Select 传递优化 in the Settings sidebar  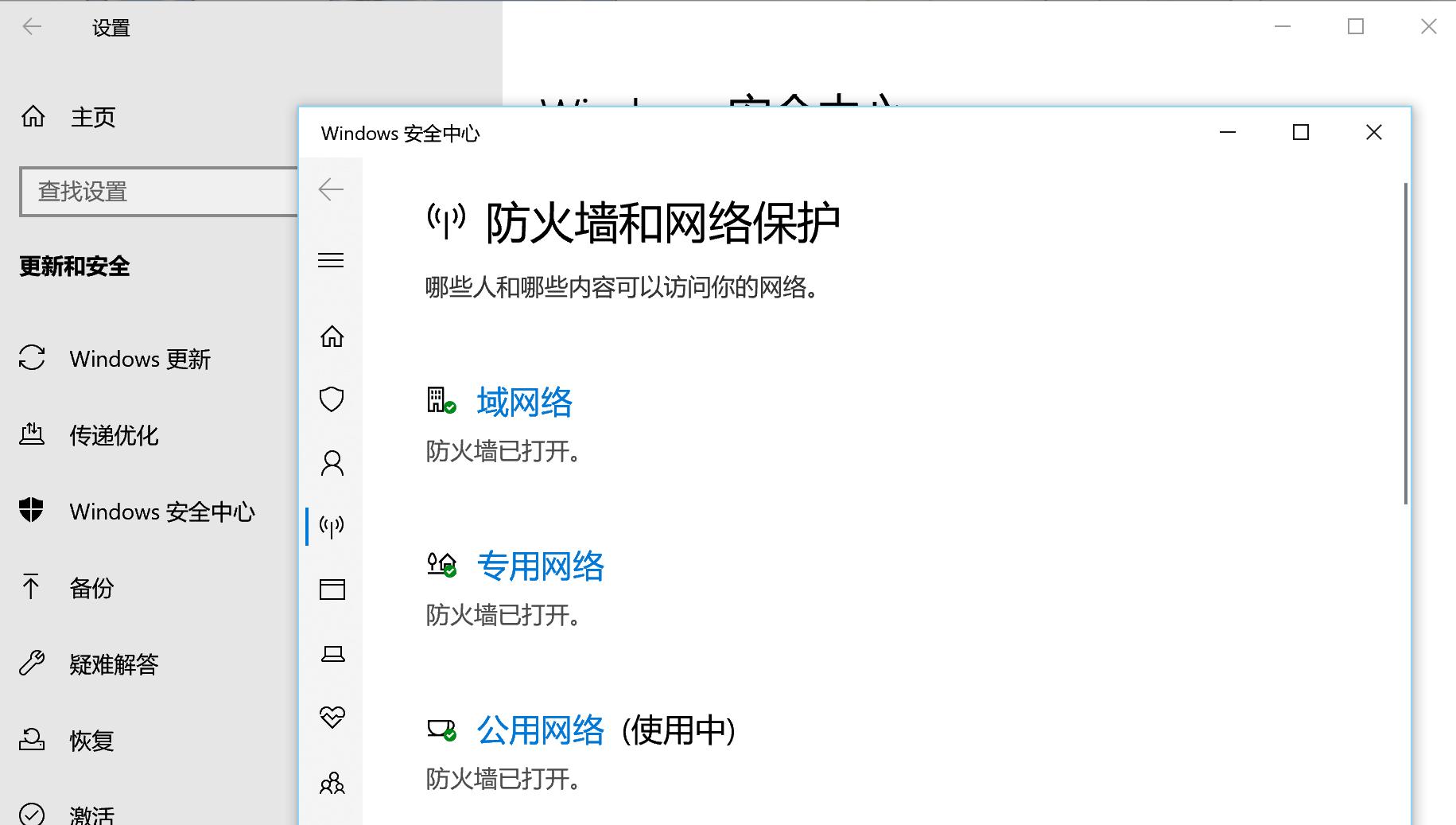pyautogui.click(x=114, y=435)
